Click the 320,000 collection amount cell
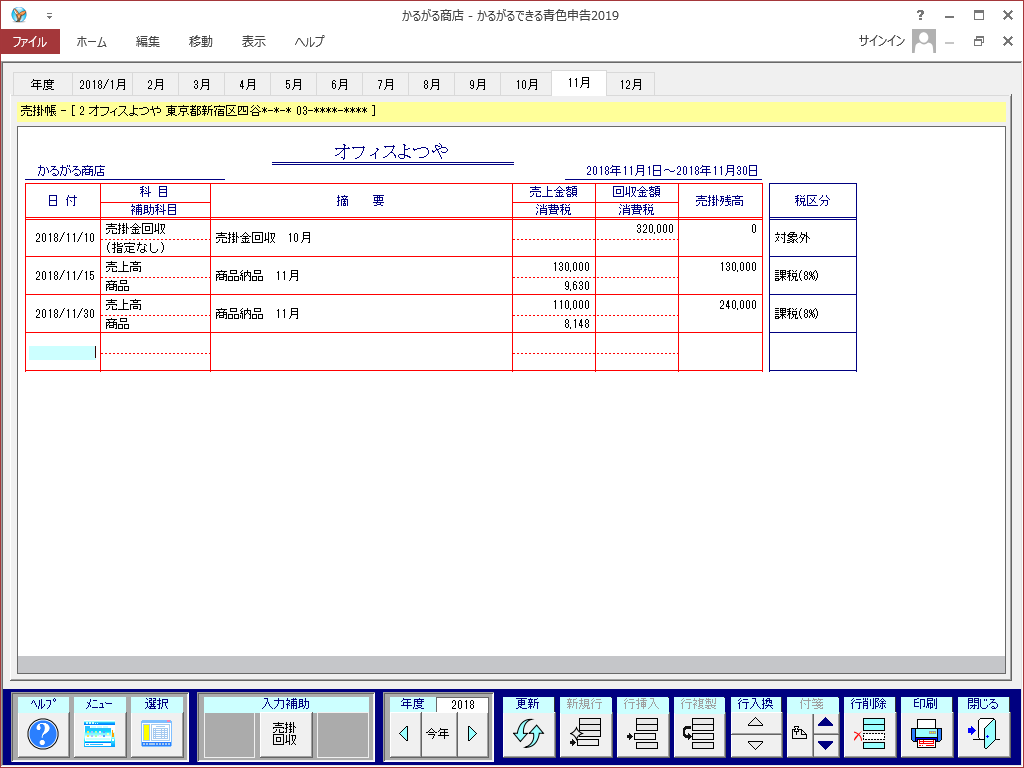Viewport: 1024px width, 768px height. pyautogui.click(x=637, y=229)
